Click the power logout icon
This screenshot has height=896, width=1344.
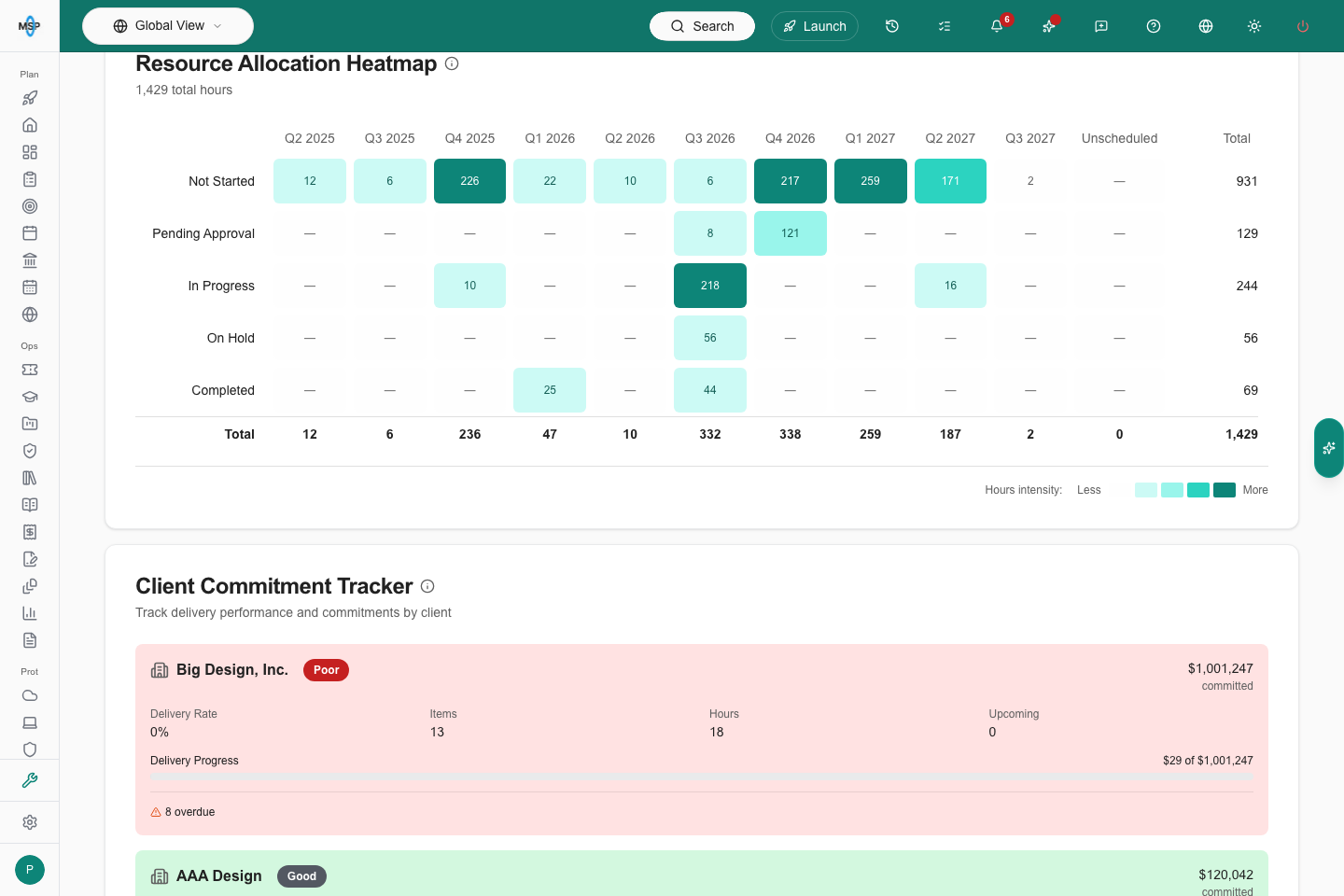pyautogui.click(x=1303, y=26)
